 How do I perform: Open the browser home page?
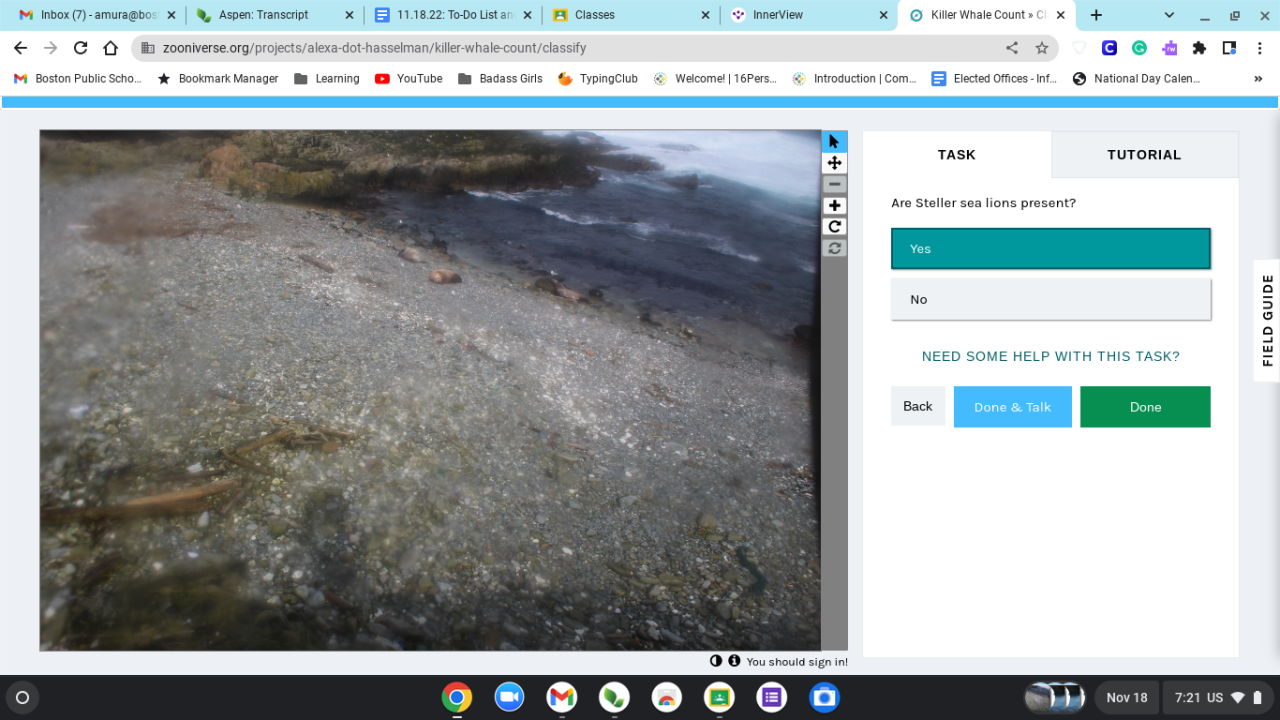point(110,48)
